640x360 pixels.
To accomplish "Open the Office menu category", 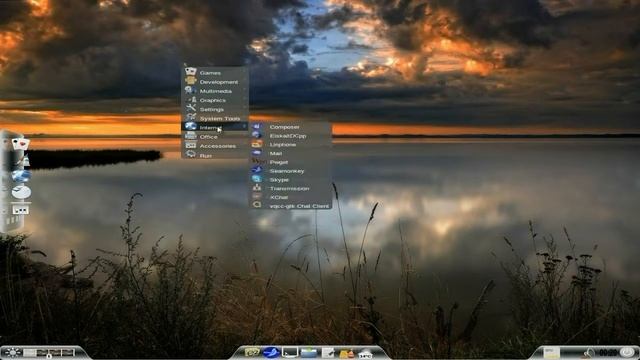I will 215,137.
